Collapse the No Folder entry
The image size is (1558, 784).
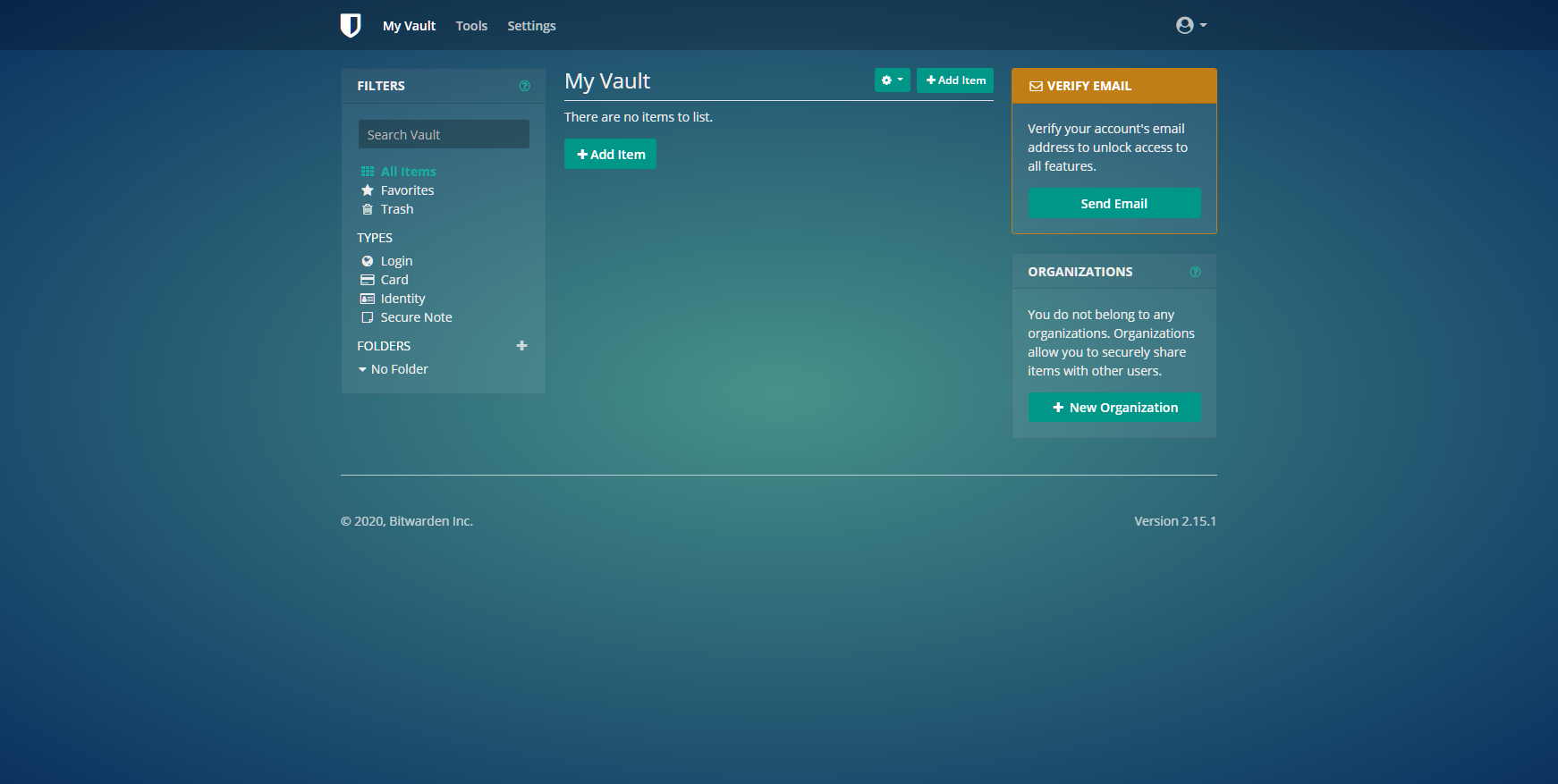pyautogui.click(x=362, y=369)
